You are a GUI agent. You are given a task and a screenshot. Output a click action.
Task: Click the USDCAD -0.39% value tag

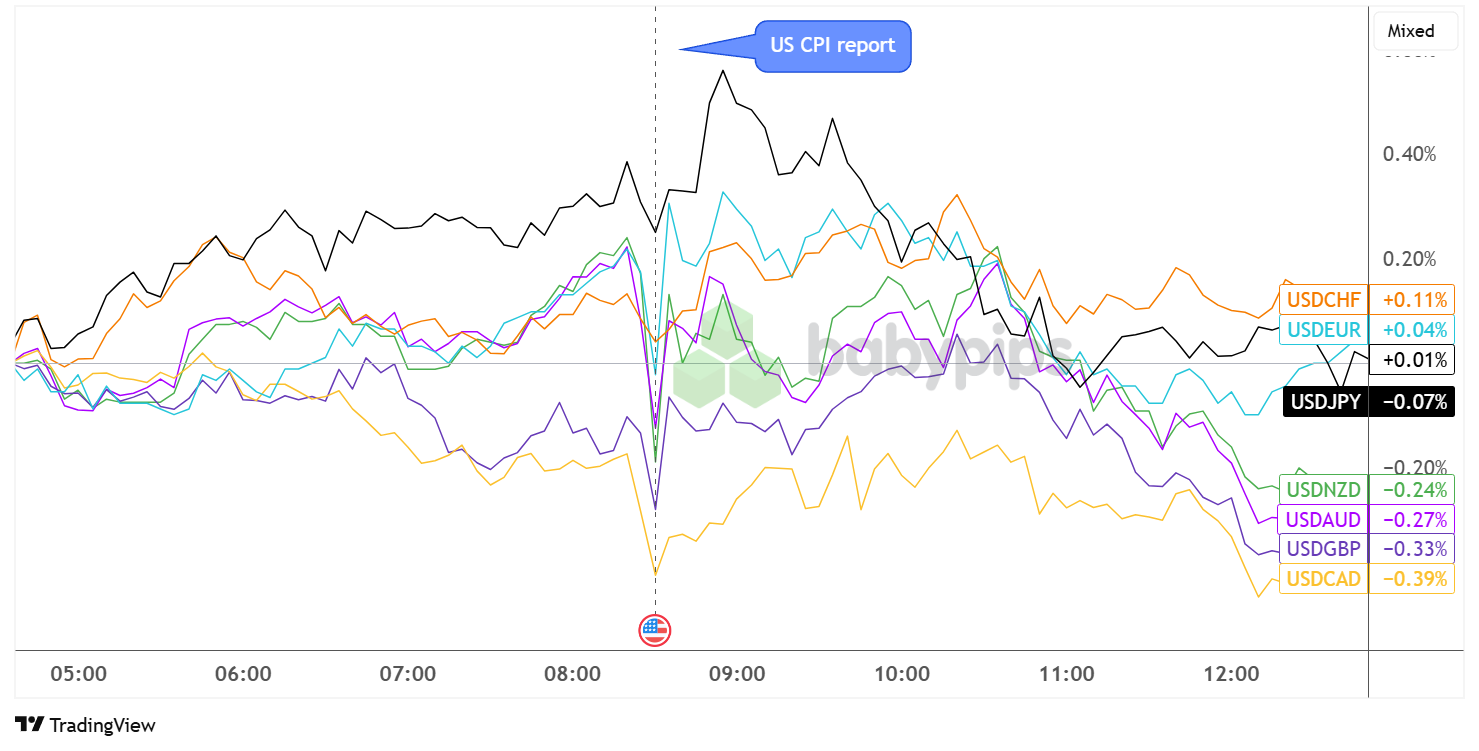[1413, 579]
